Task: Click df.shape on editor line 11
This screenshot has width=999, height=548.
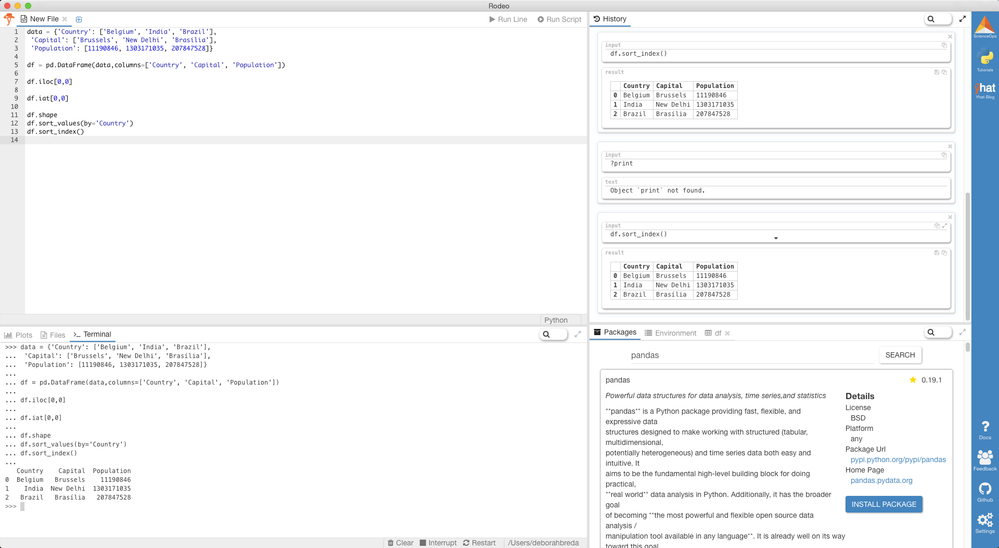Action: click(42, 115)
